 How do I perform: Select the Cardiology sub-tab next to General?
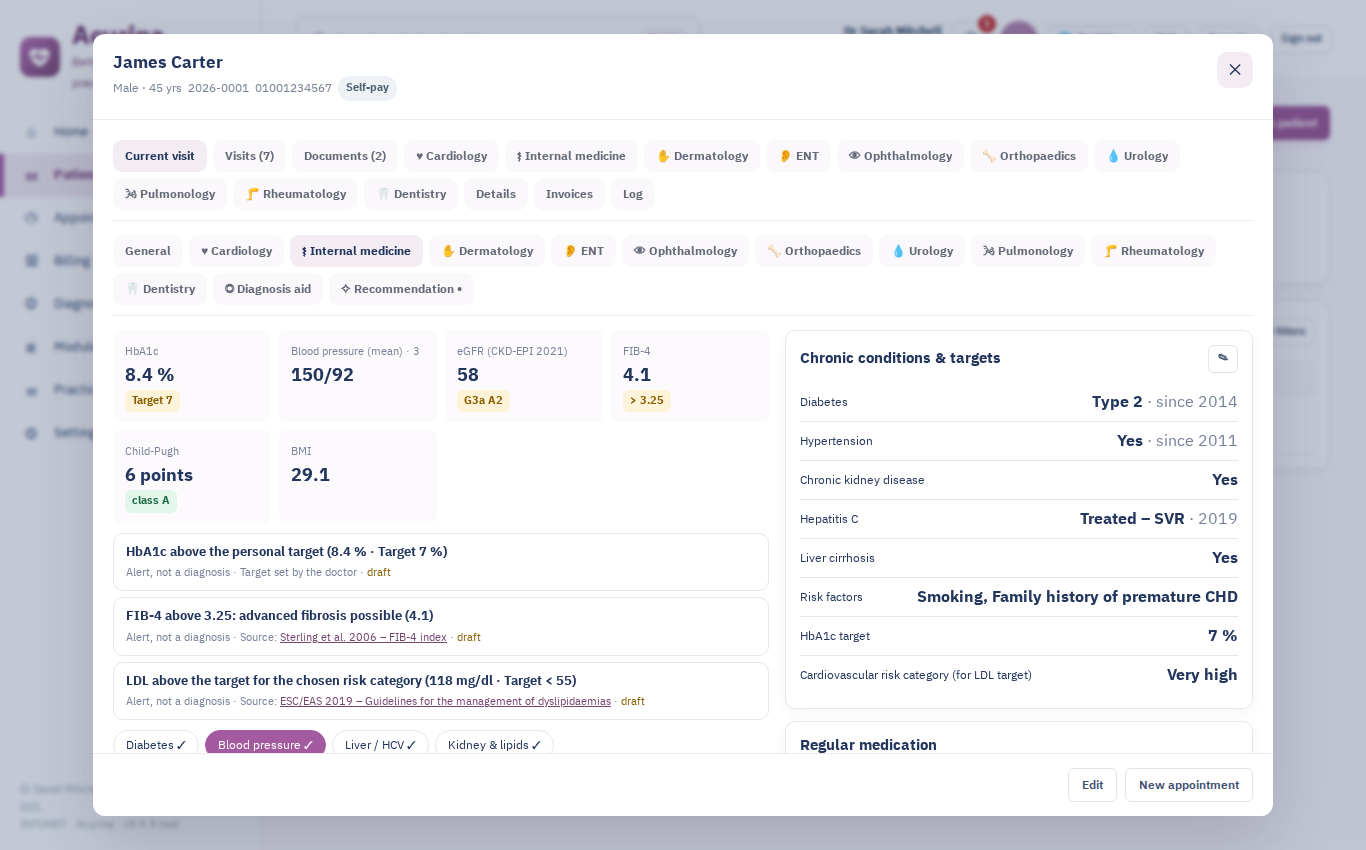(236, 251)
